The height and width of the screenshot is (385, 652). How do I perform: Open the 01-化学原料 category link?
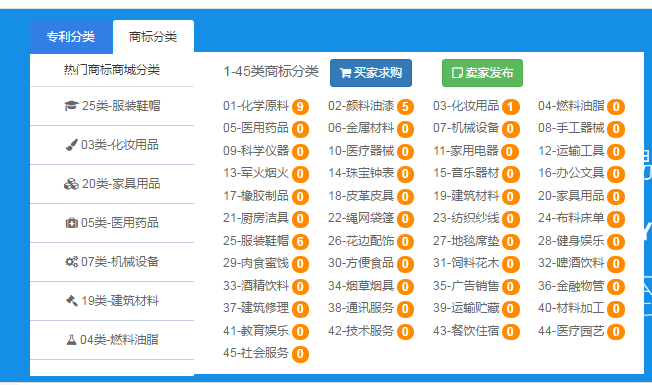click(256, 106)
